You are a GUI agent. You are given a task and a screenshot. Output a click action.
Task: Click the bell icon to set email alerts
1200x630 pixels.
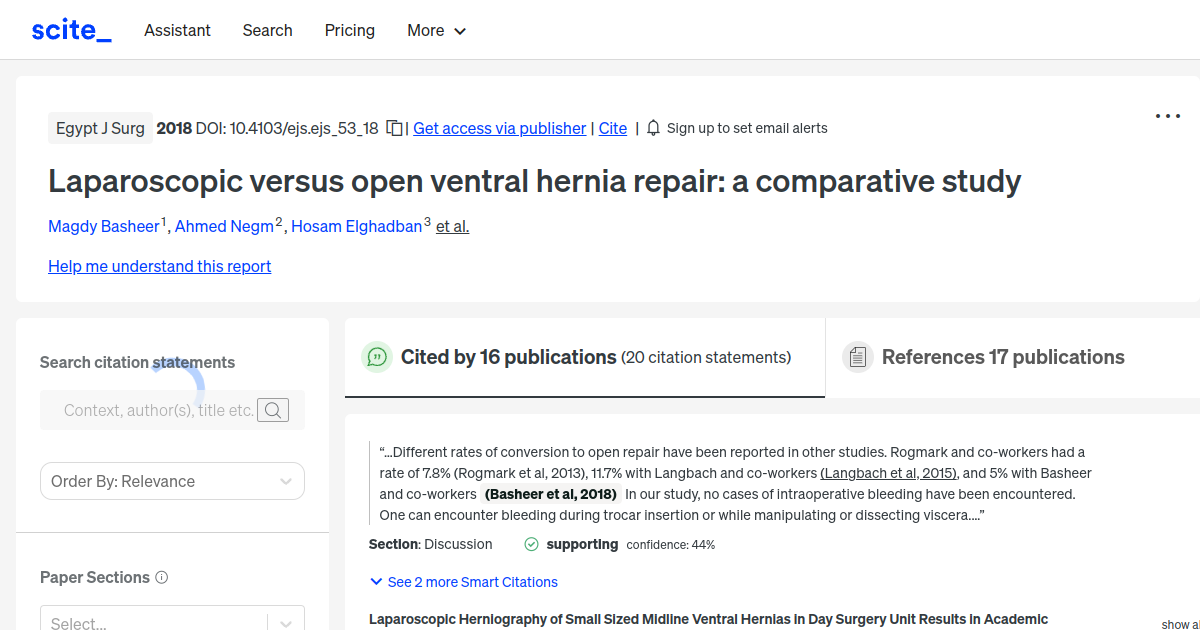652,128
